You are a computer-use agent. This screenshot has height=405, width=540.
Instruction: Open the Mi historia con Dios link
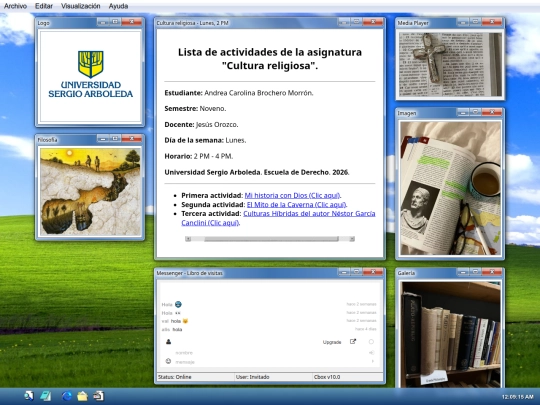(292, 196)
